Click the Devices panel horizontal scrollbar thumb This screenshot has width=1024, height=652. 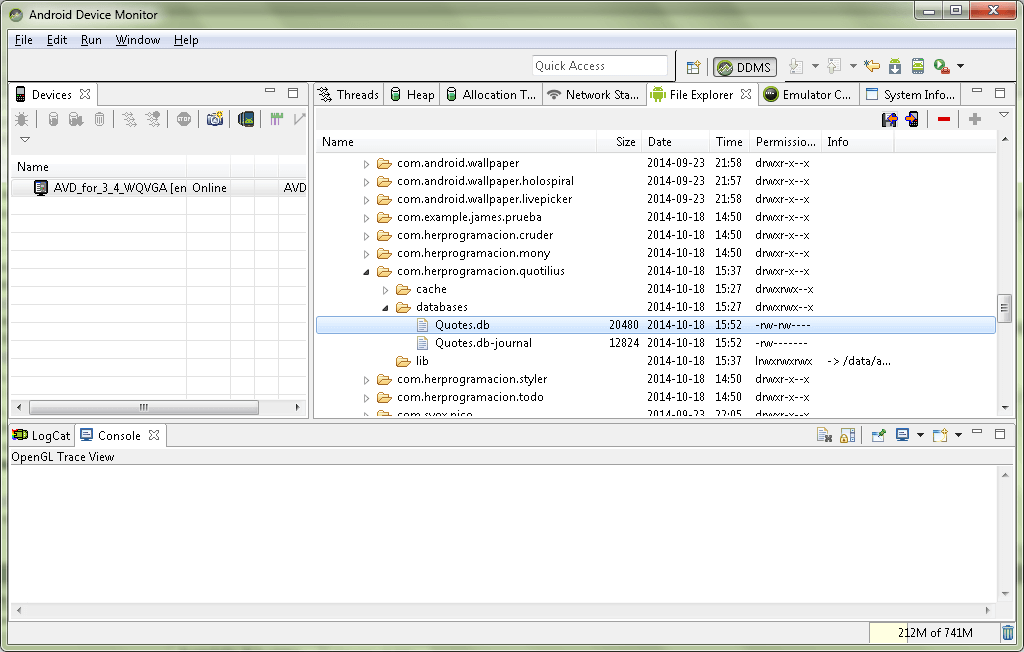pos(144,408)
